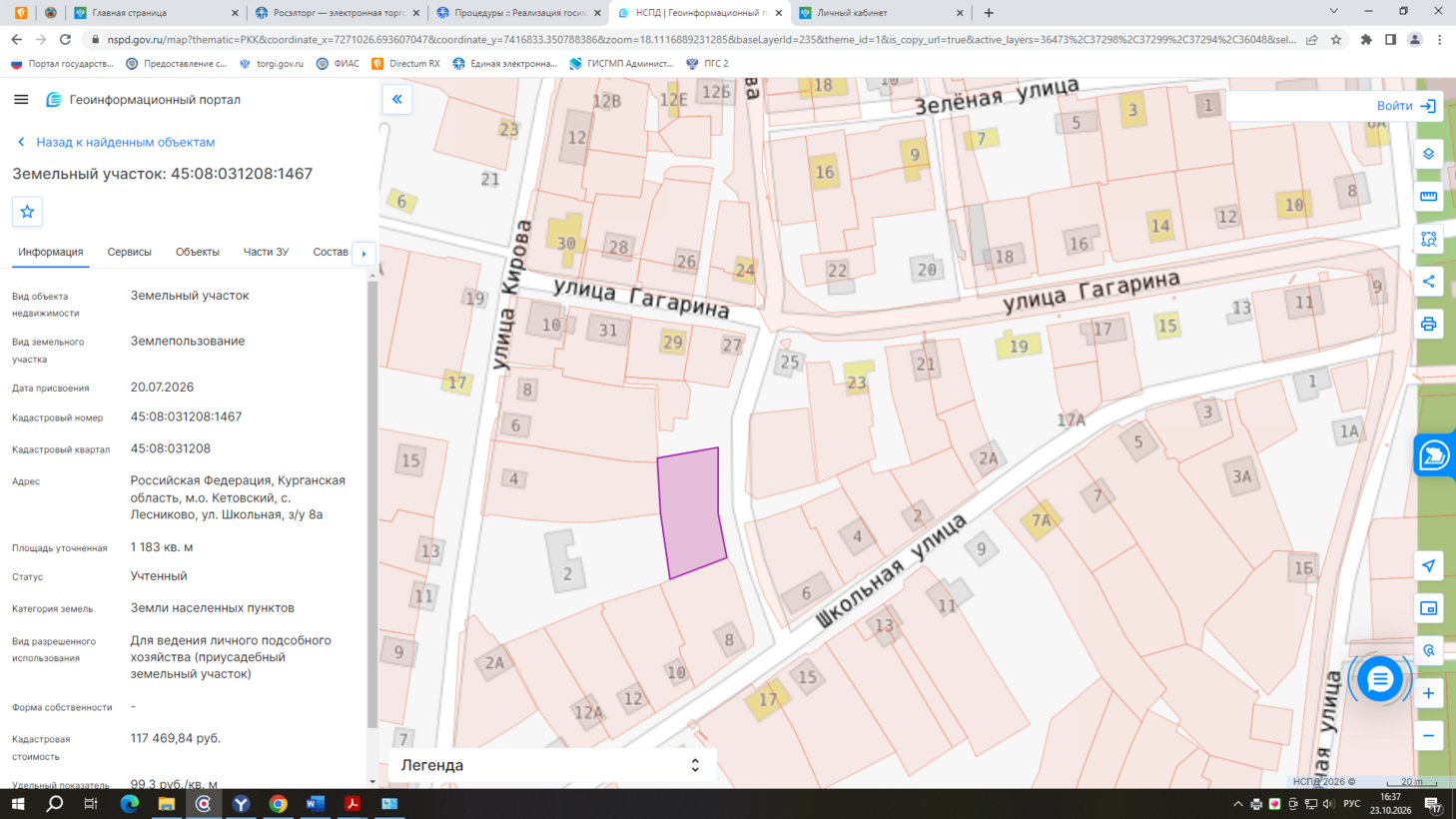Zoom in the map with plus button
This screenshot has width=1456, height=819.
[x=1429, y=693]
